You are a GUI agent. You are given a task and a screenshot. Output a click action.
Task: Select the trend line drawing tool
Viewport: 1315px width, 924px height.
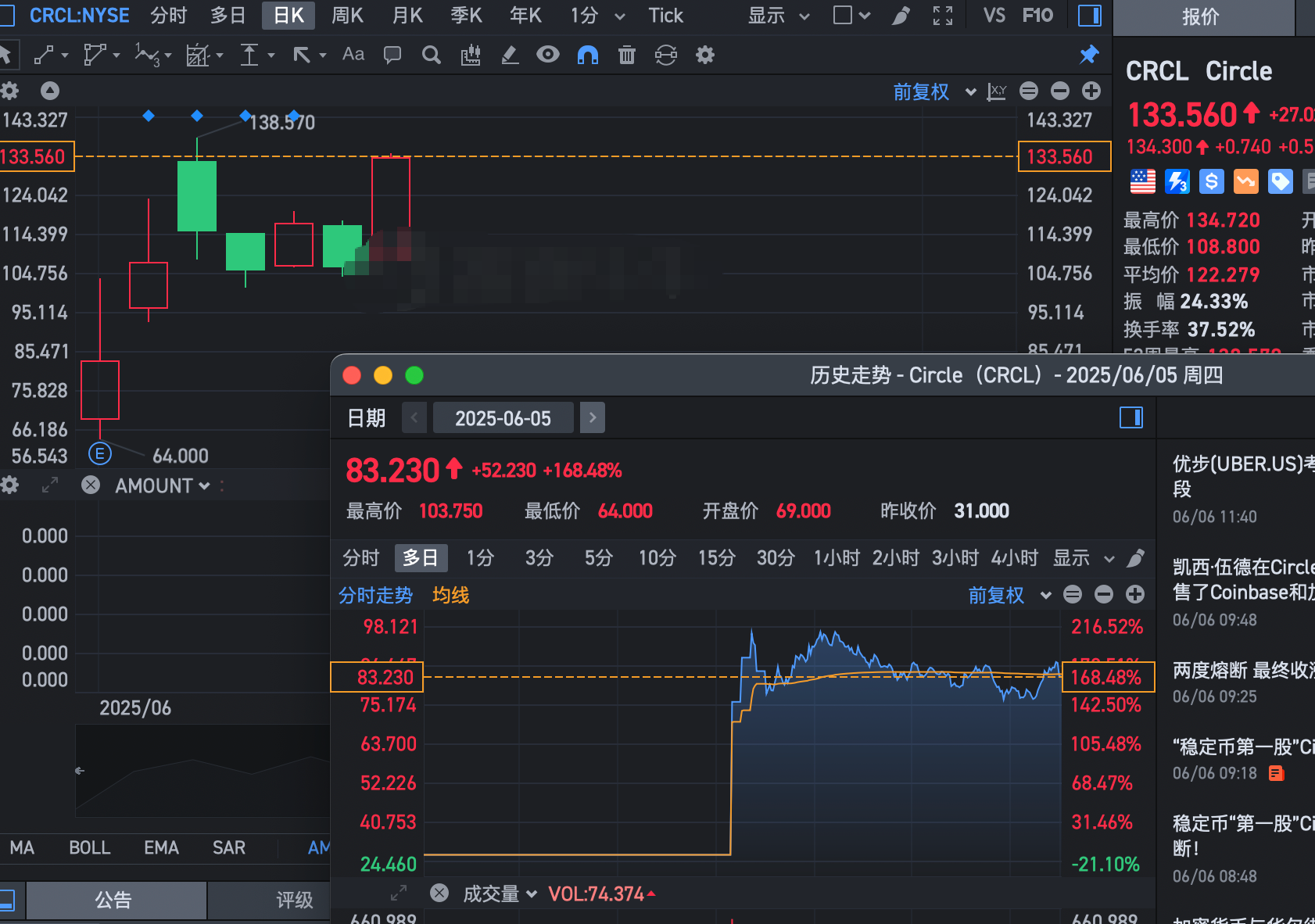click(x=45, y=55)
